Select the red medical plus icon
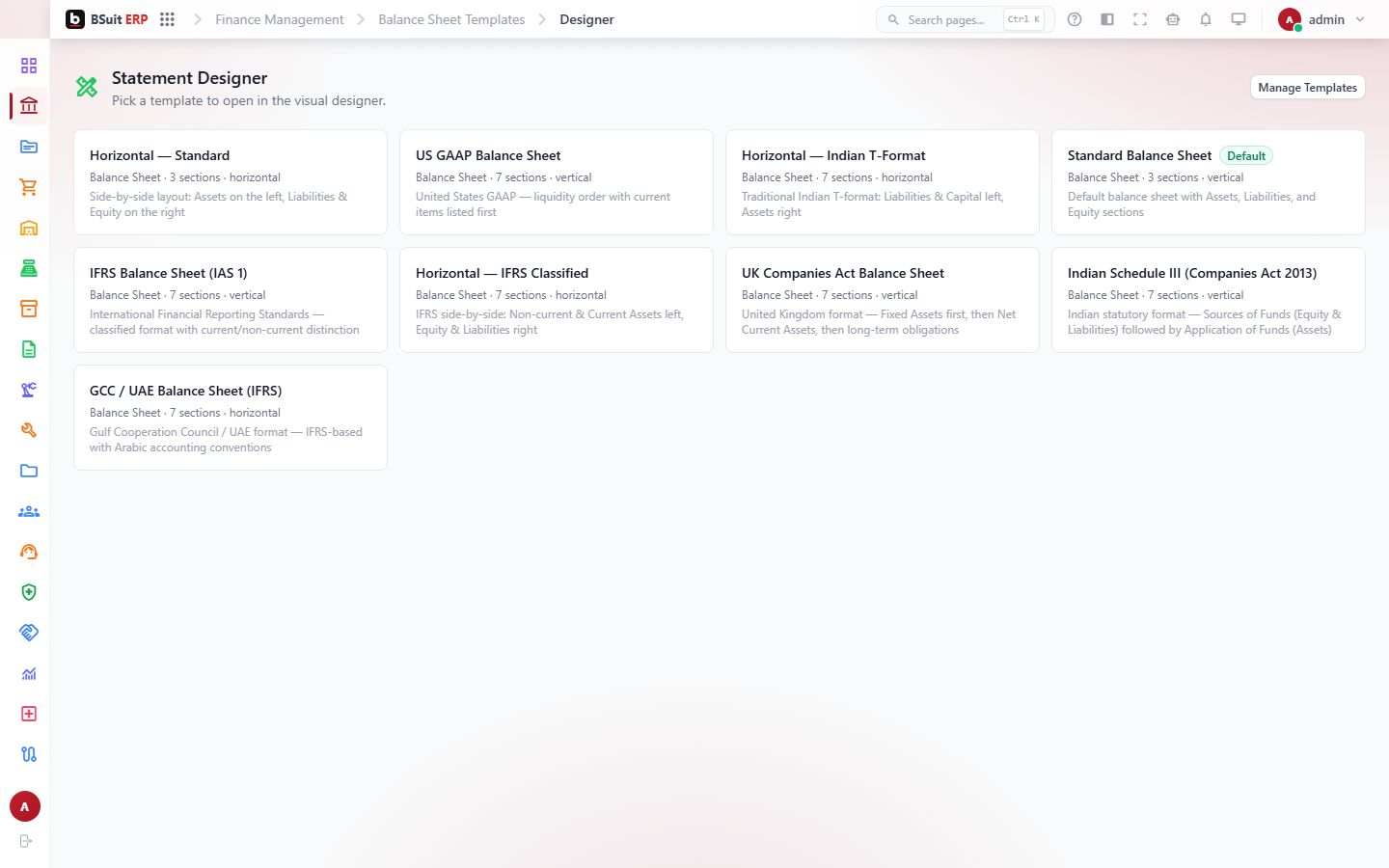 pos(29,714)
